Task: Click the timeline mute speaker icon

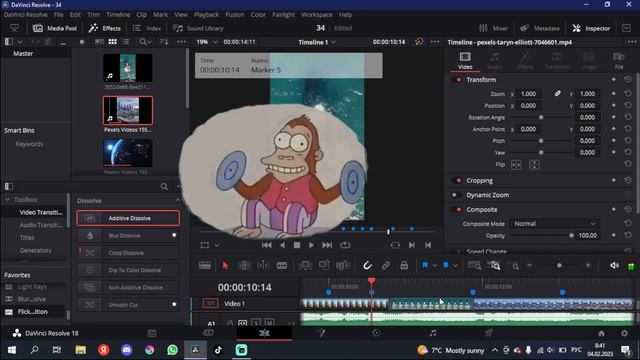Action: [x=614, y=266]
